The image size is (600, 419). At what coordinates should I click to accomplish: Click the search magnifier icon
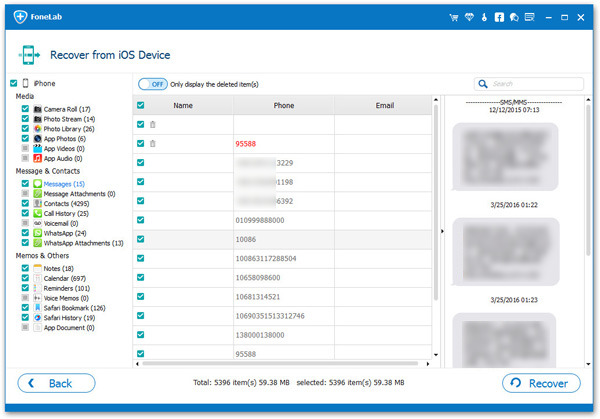click(483, 84)
